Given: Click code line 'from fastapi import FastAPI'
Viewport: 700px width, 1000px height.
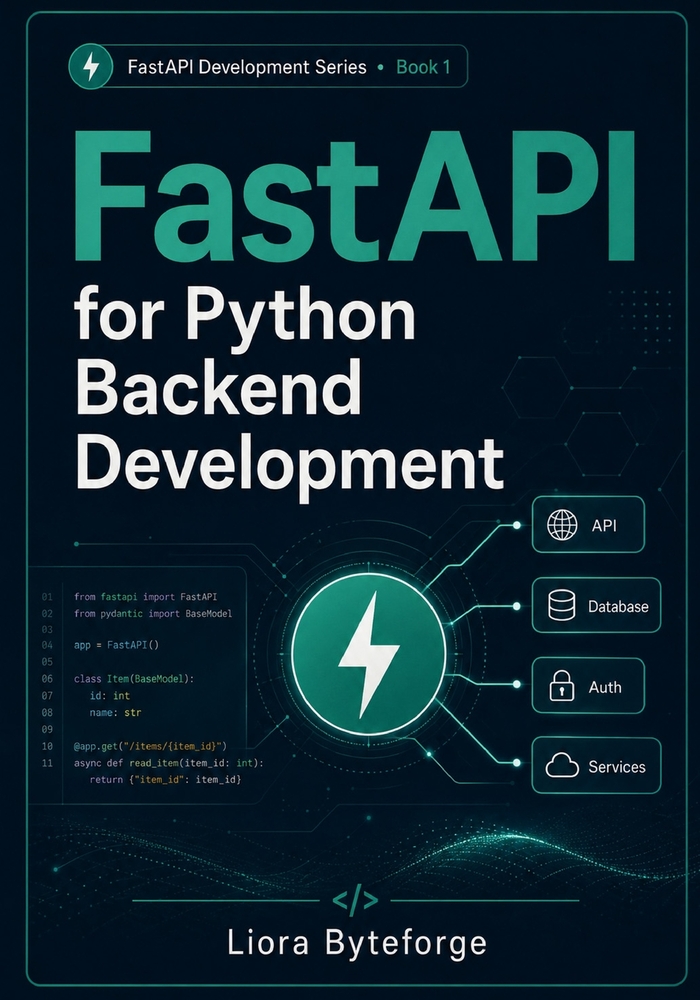Looking at the screenshot, I should [x=145, y=597].
